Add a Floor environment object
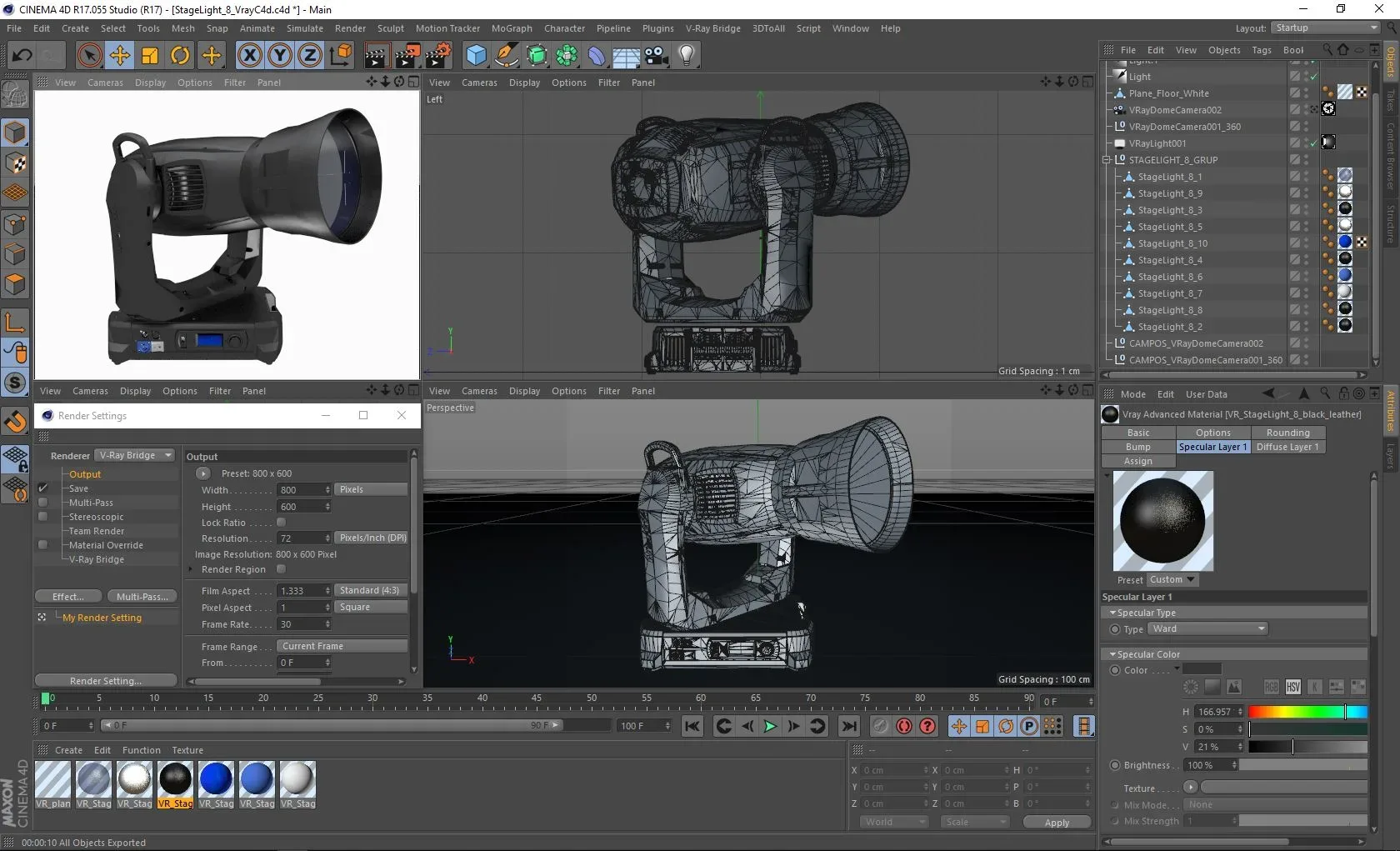Screen dimensions: 1400x851 click(627, 56)
